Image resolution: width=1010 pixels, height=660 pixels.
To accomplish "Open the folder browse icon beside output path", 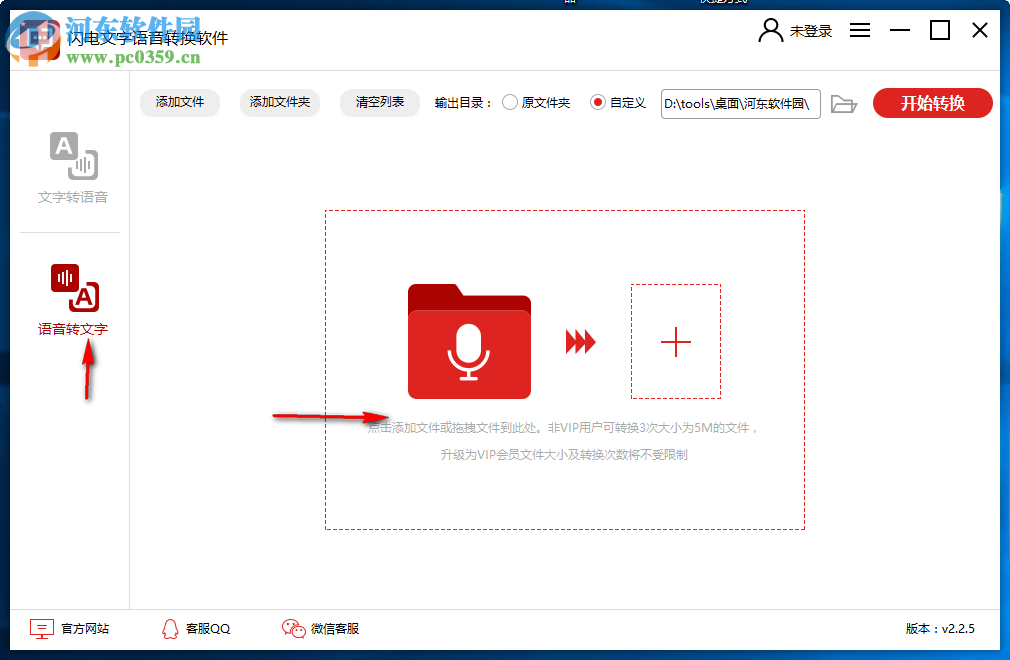I will (x=844, y=103).
